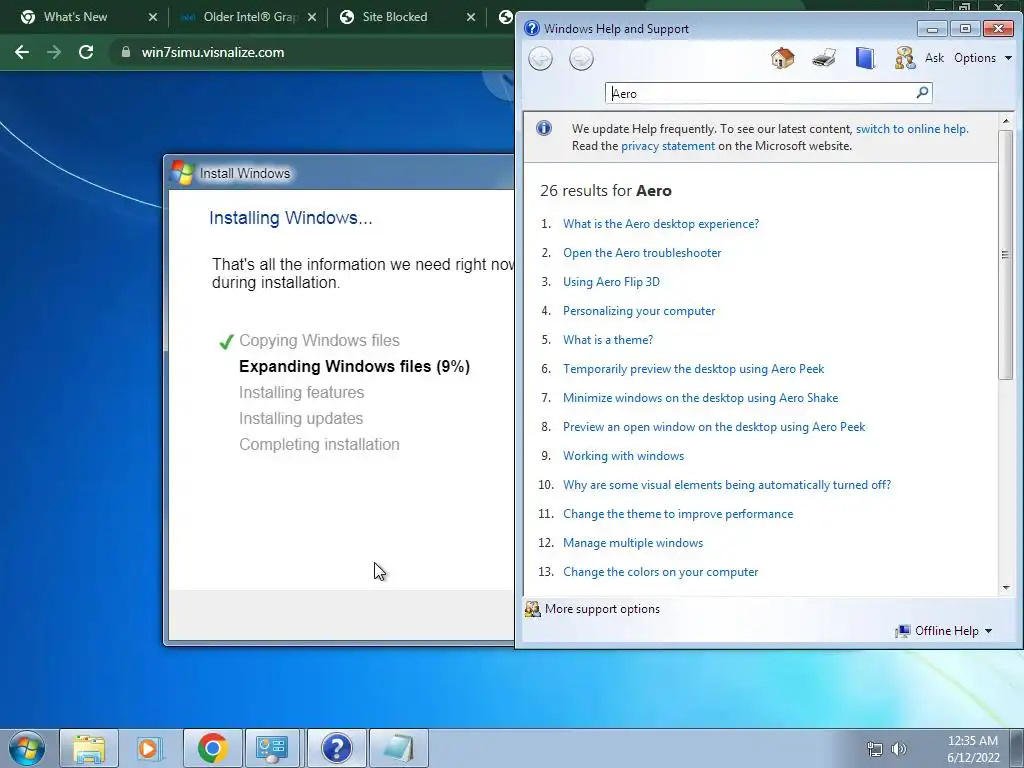Click the scrollbar down arrow in Help
The height and width of the screenshot is (768, 1024).
pyautogui.click(x=1006, y=588)
